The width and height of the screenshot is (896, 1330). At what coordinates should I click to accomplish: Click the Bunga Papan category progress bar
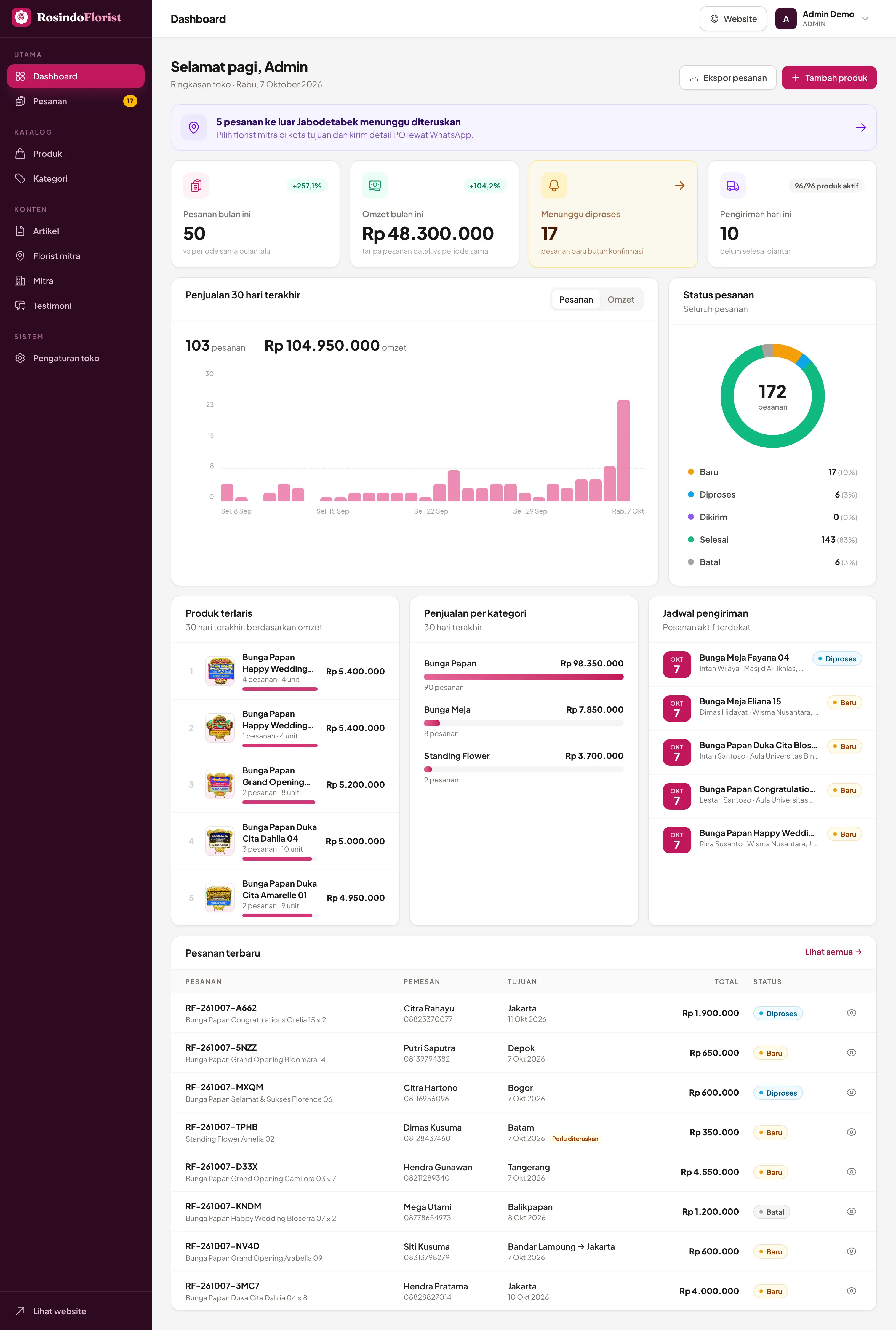(x=524, y=677)
